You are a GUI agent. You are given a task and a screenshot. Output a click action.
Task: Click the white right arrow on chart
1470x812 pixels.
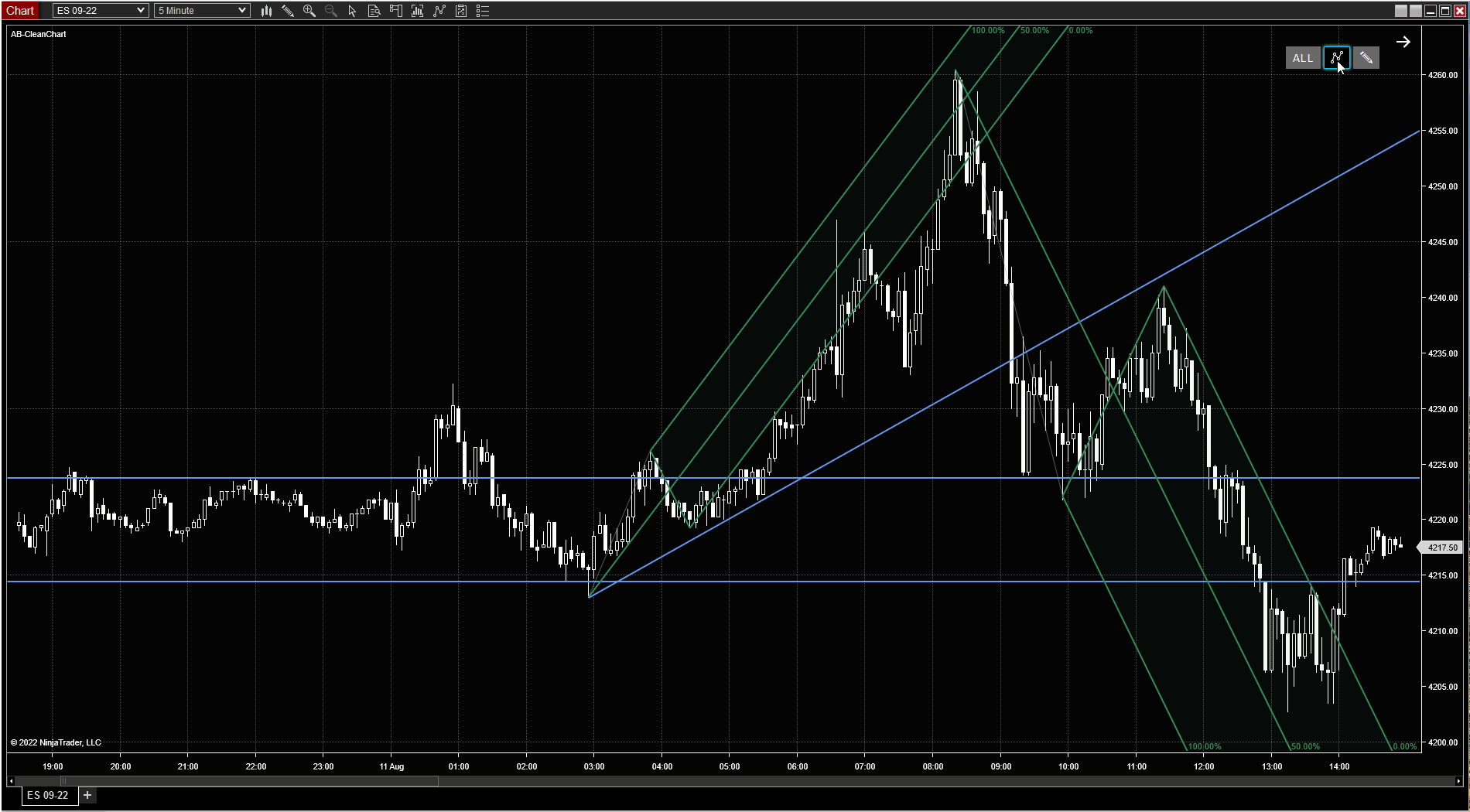point(1403,42)
